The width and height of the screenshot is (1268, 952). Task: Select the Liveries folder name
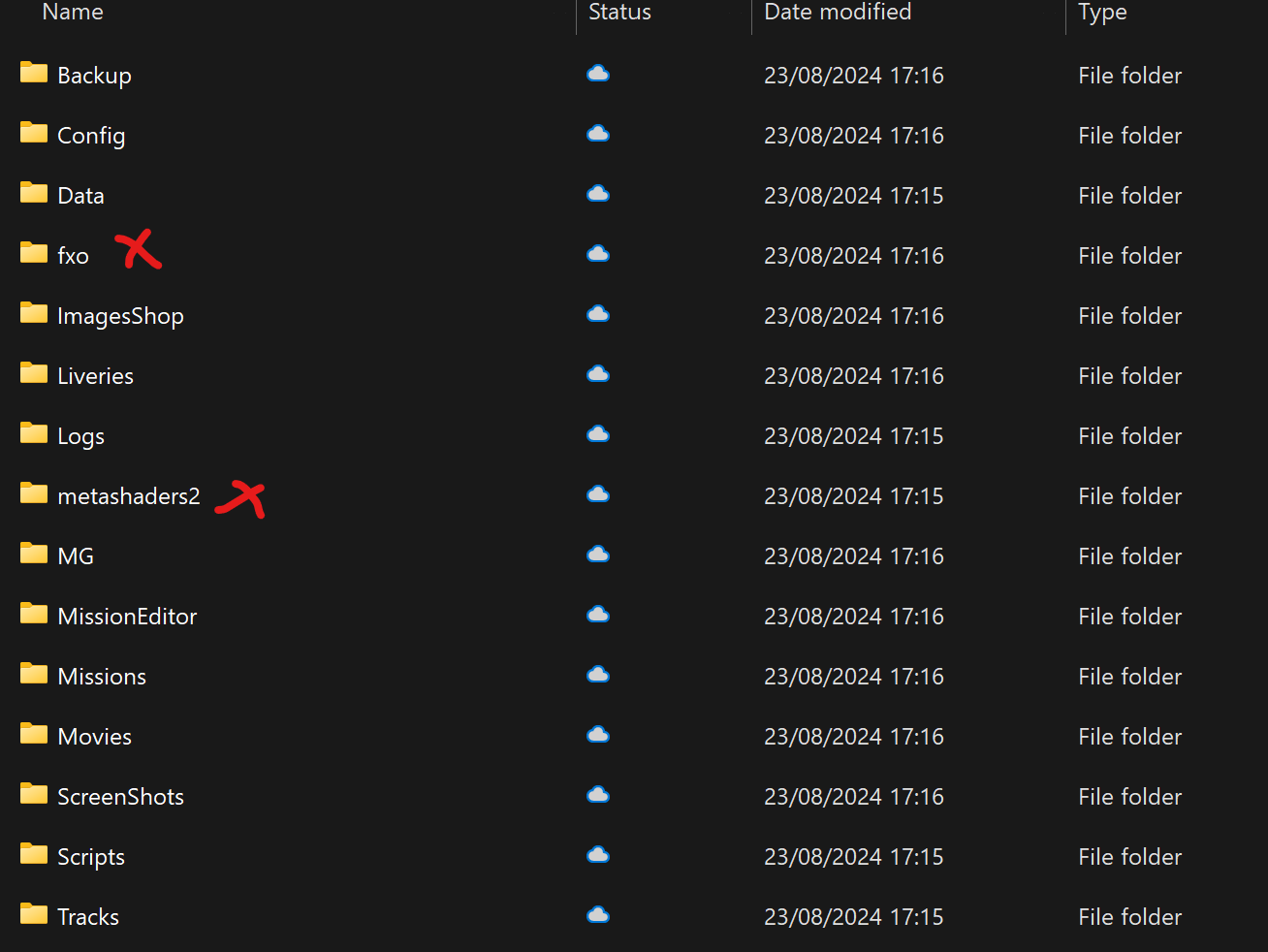pyautogui.click(x=95, y=376)
